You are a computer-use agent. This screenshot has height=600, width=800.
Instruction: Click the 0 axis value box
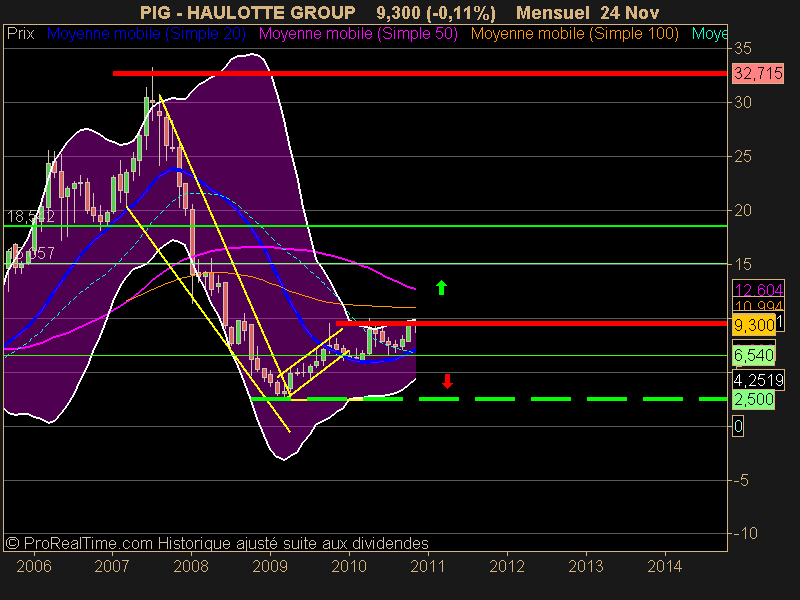tap(738, 426)
